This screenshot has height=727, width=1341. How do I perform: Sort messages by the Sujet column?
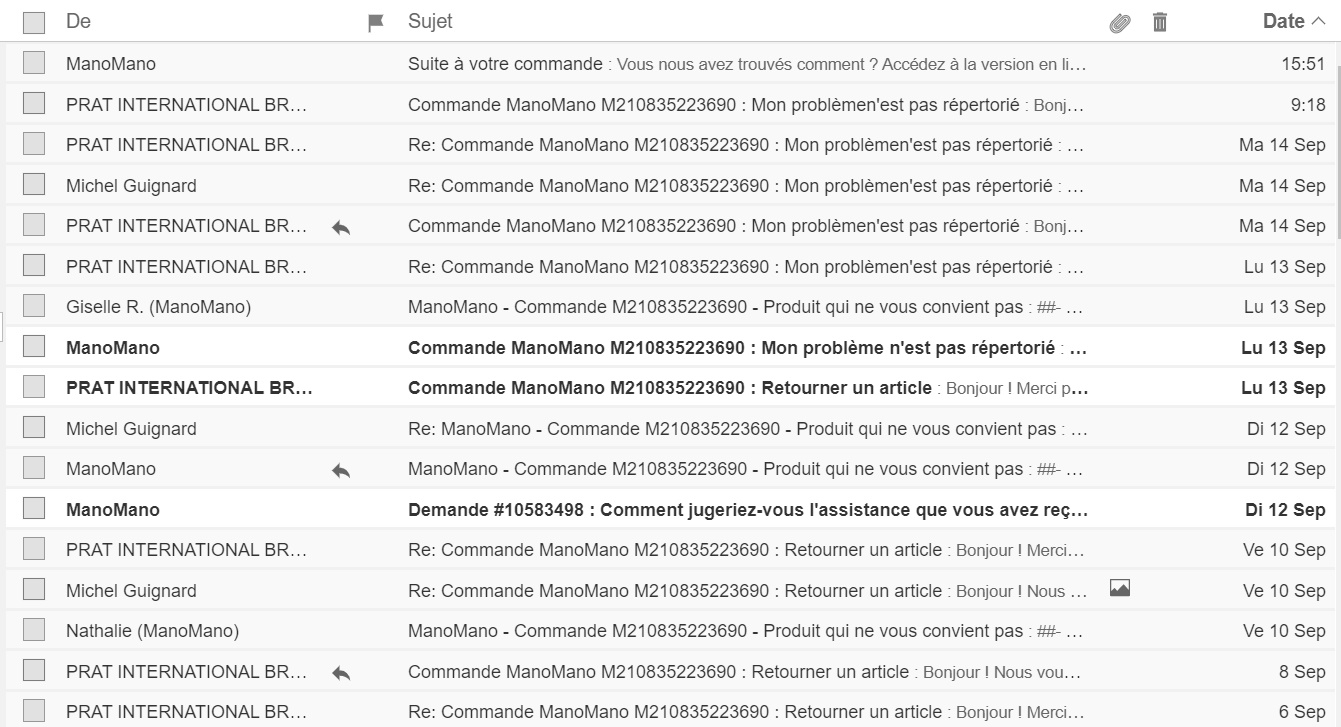click(x=430, y=21)
